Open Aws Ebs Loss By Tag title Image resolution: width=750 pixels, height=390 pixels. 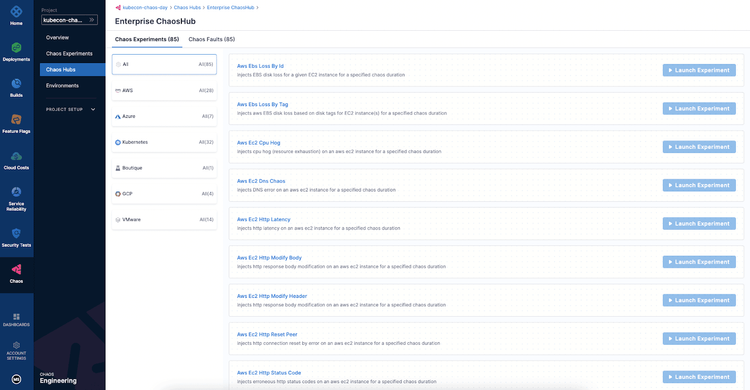click(x=263, y=104)
